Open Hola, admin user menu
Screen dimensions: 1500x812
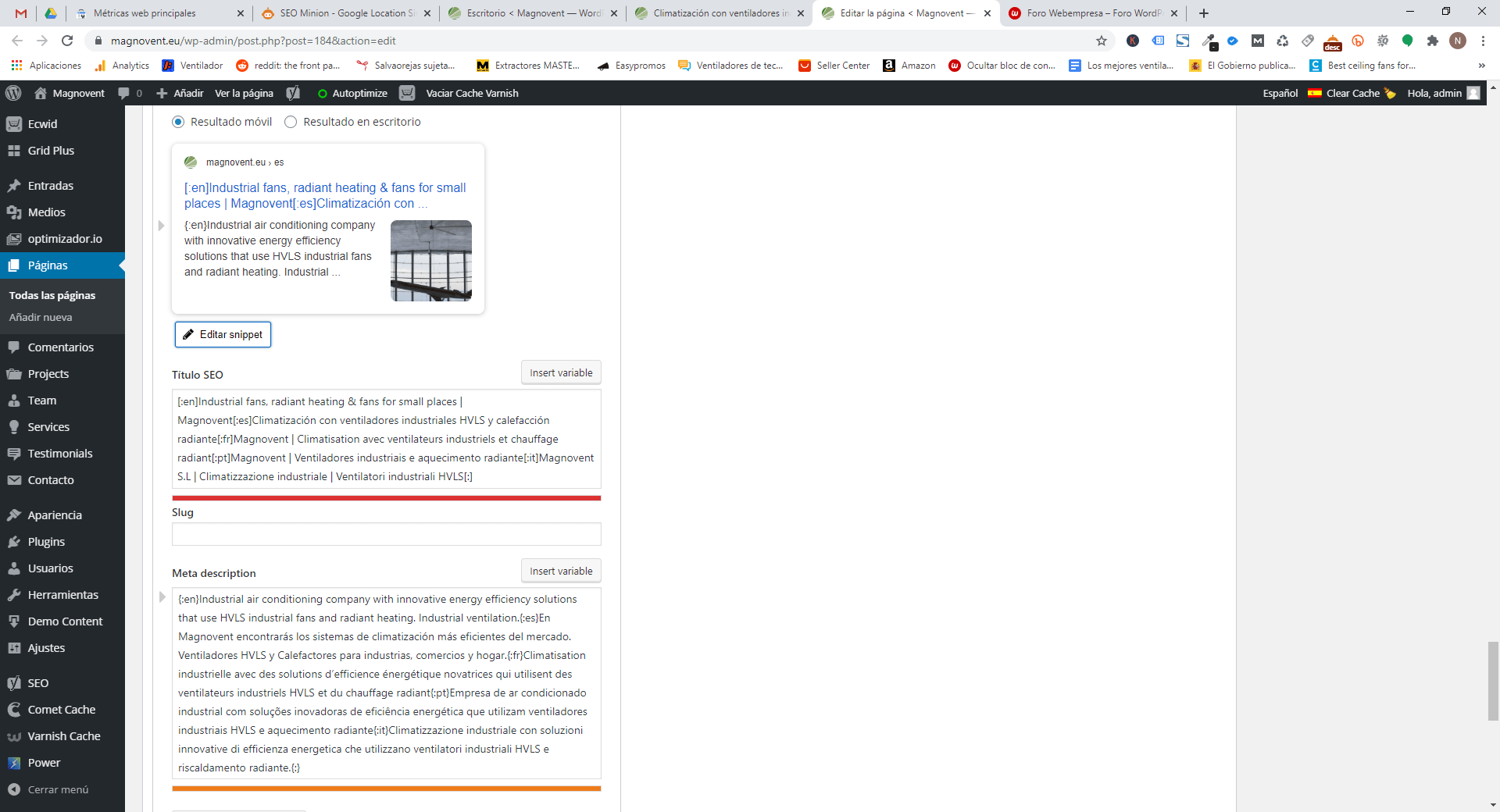1443,93
